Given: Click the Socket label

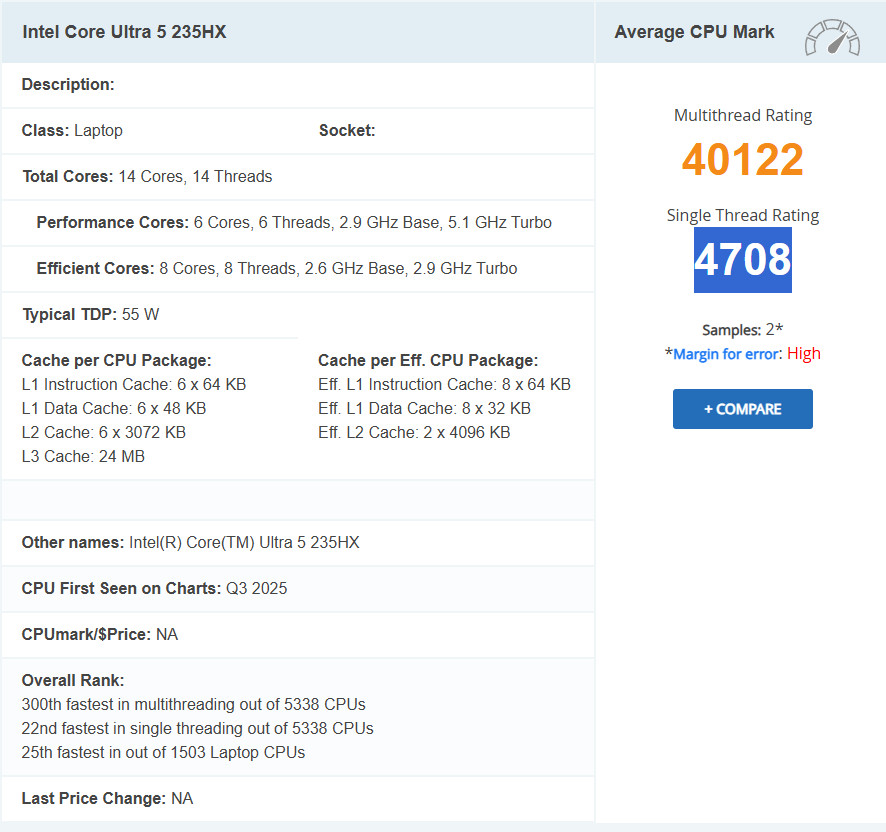Looking at the screenshot, I should pyautogui.click(x=347, y=131).
